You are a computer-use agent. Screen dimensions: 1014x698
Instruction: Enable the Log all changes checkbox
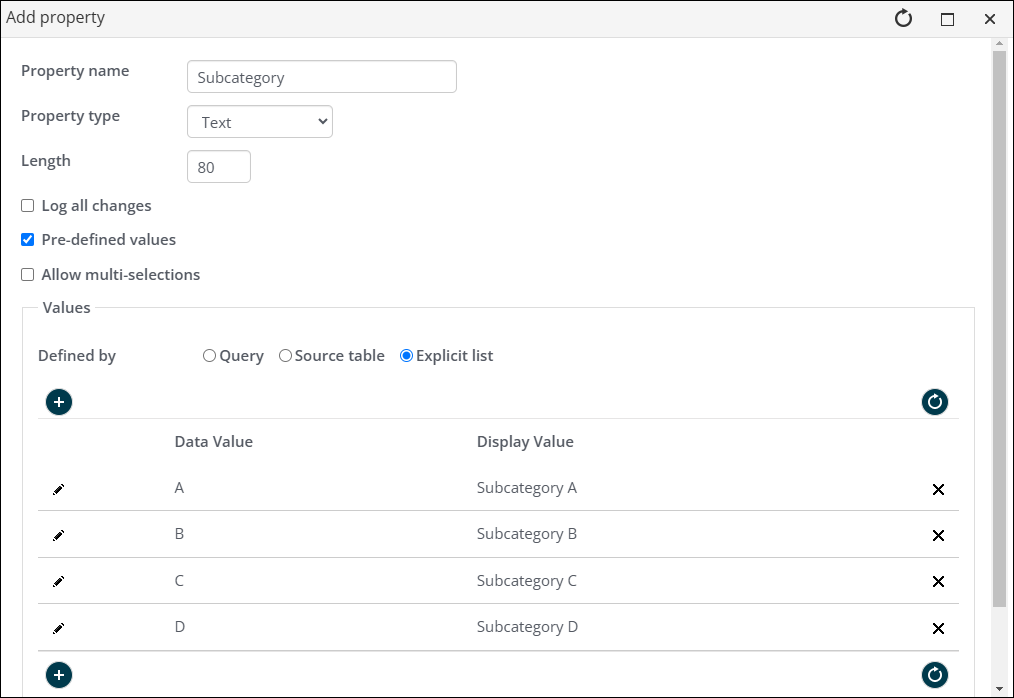[x=28, y=206]
